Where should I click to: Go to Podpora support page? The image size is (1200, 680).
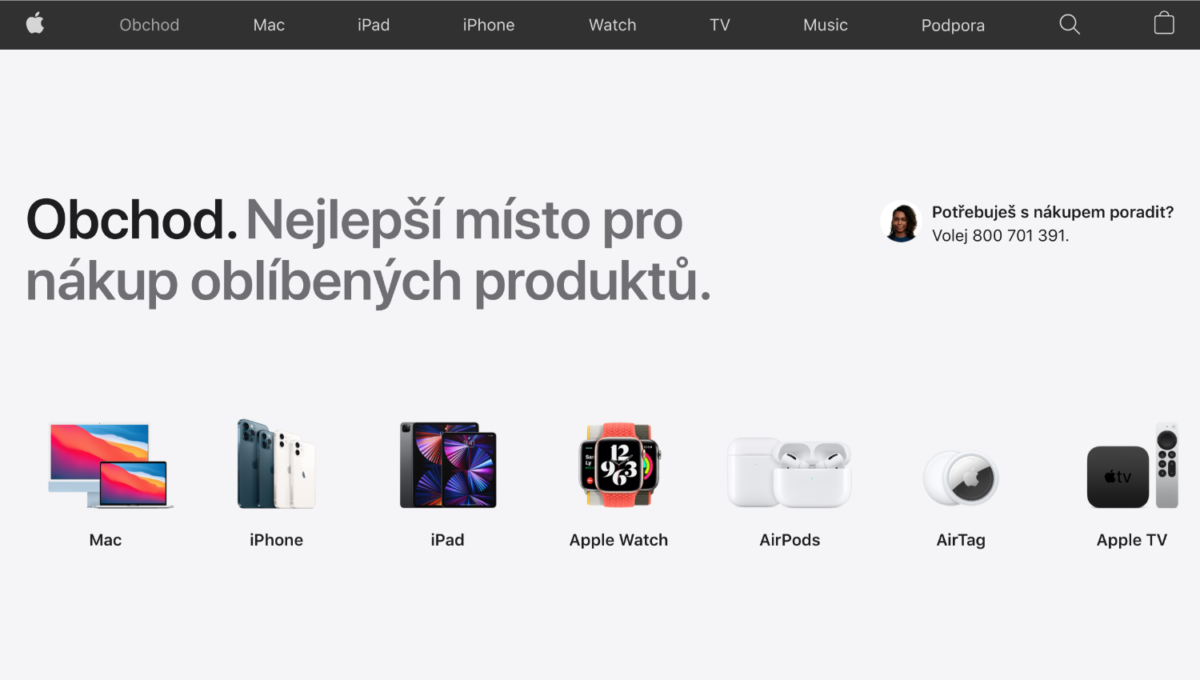[953, 25]
